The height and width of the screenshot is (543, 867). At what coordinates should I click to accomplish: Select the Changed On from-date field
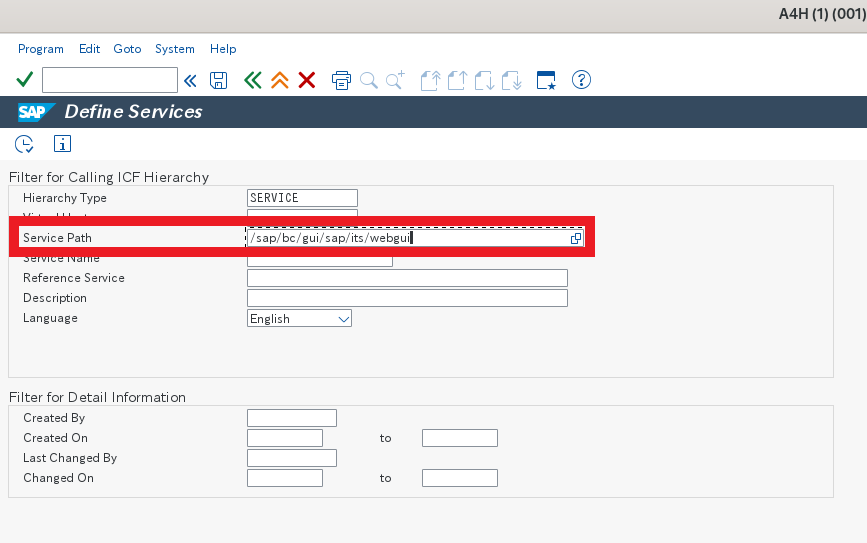coord(285,478)
